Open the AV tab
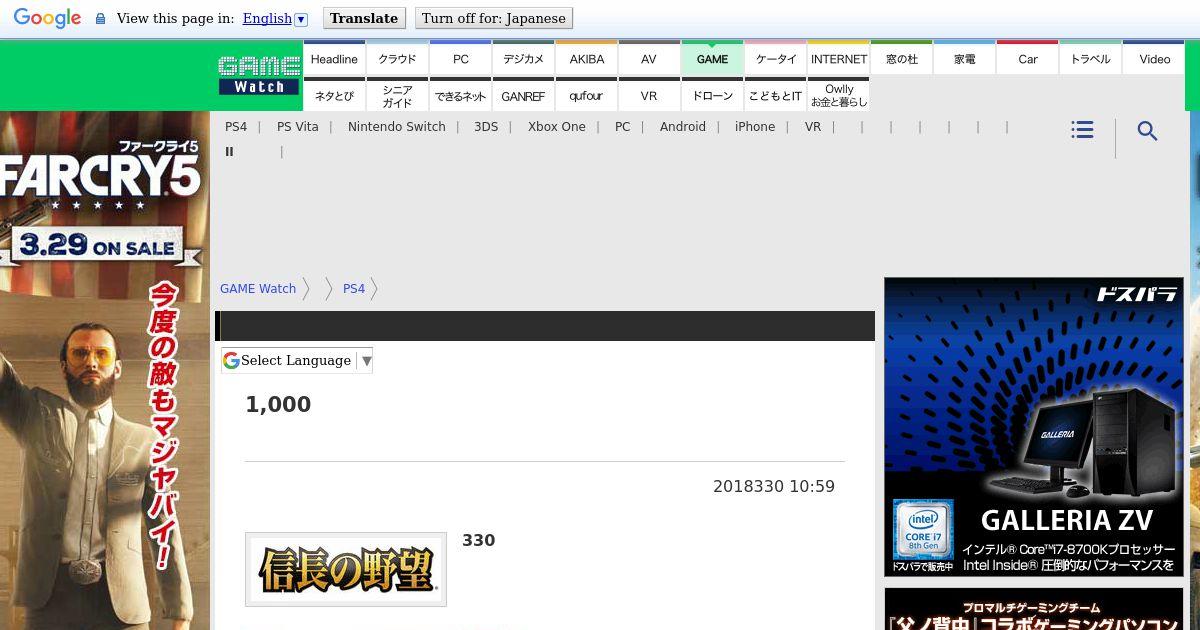The height and width of the screenshot is (630, 1200). point(649,59)
